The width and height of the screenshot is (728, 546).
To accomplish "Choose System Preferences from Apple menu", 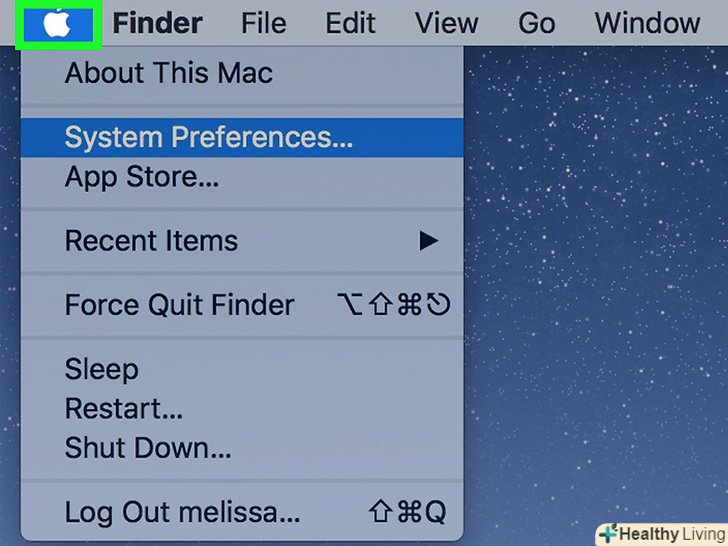I will click(242, 137).
